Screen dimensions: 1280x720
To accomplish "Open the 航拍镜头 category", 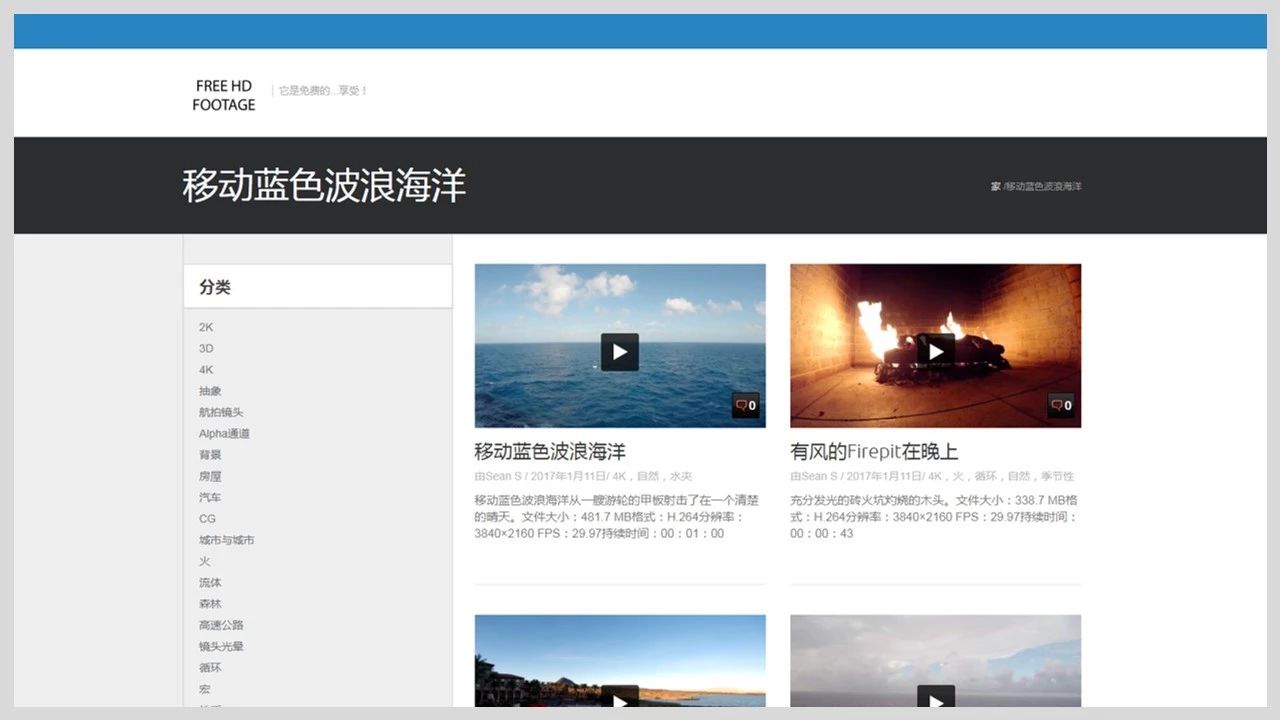I will pos(221,412).
